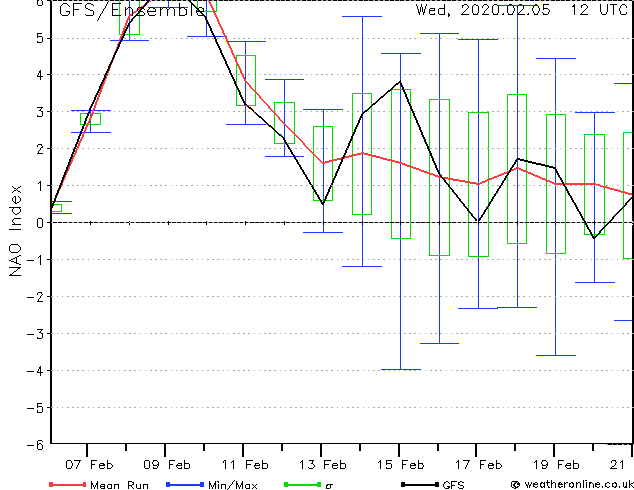Click the y-axis value '3'
Image resolution: width=634 pixels, height=490 pixels.
39,112
